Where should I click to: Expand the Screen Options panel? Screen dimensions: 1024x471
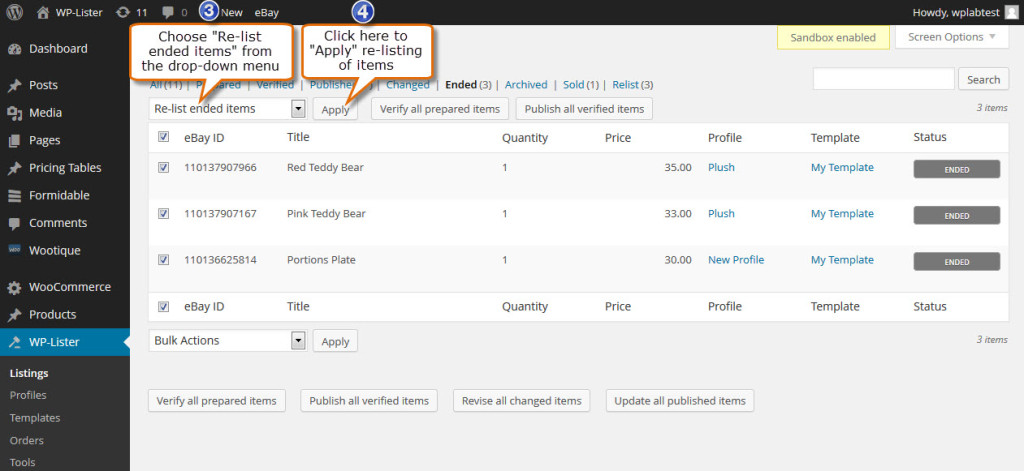click(952, 37)
